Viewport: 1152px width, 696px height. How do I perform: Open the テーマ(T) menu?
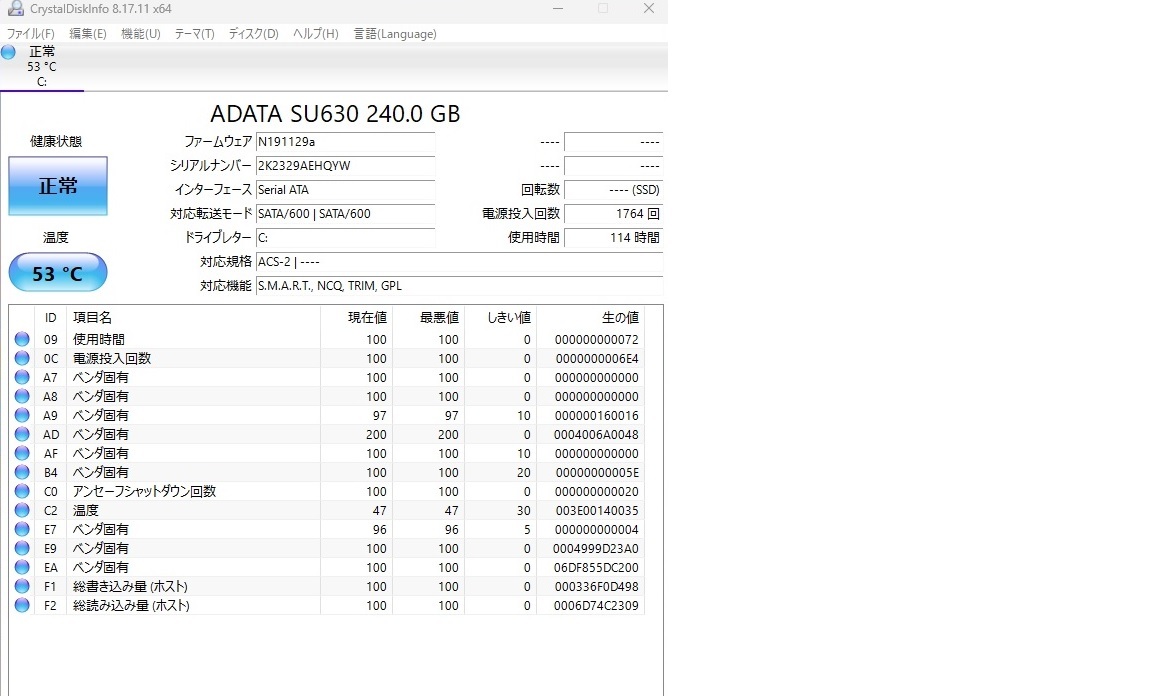[x=194, y=34]
